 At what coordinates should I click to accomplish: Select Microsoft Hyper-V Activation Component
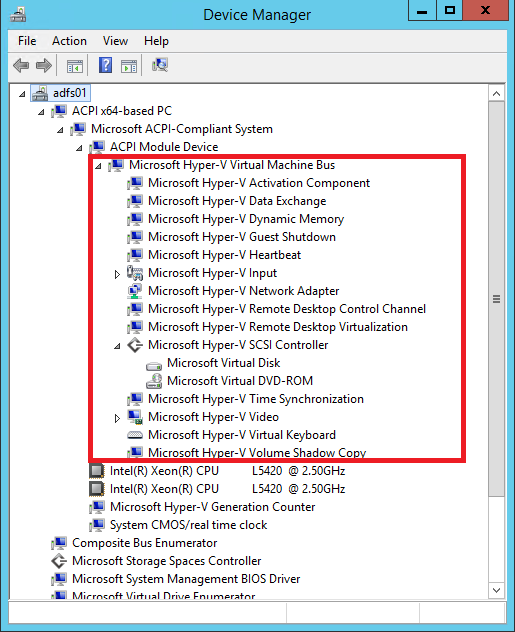click(259, 183)
